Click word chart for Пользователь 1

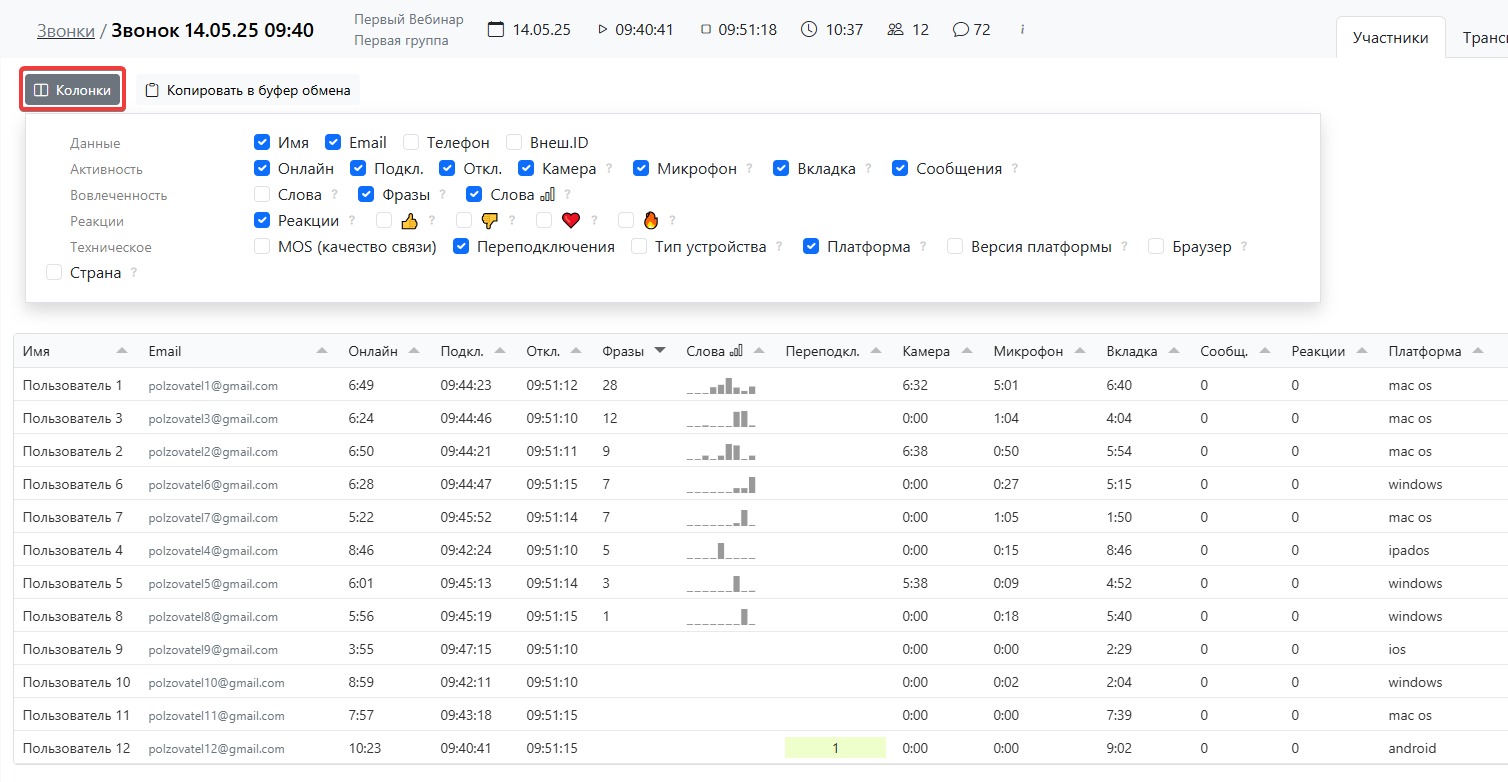point(721,385)
